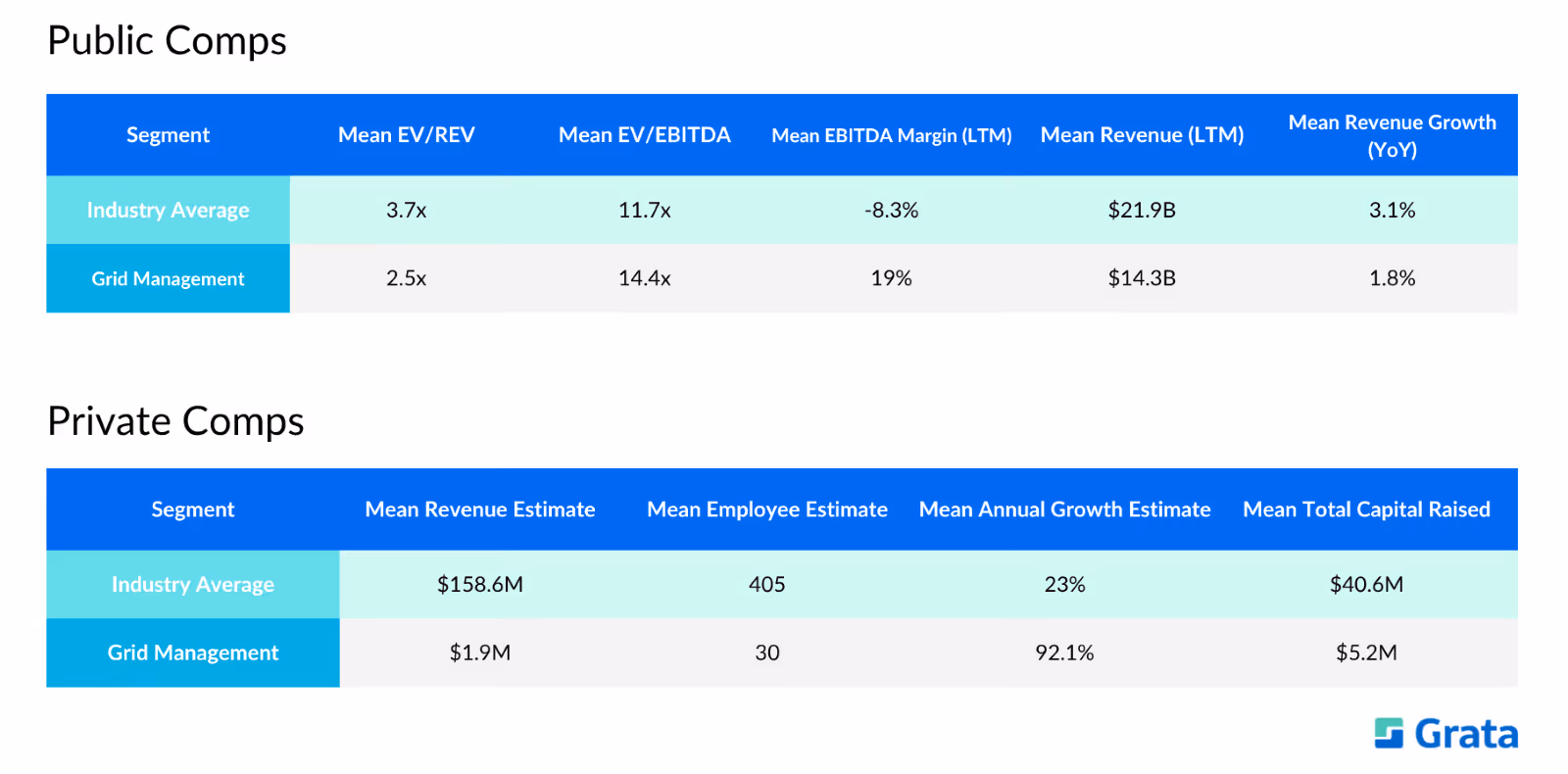Click the Mean Revenue (LTM) header

click(x=1142, y=135)
